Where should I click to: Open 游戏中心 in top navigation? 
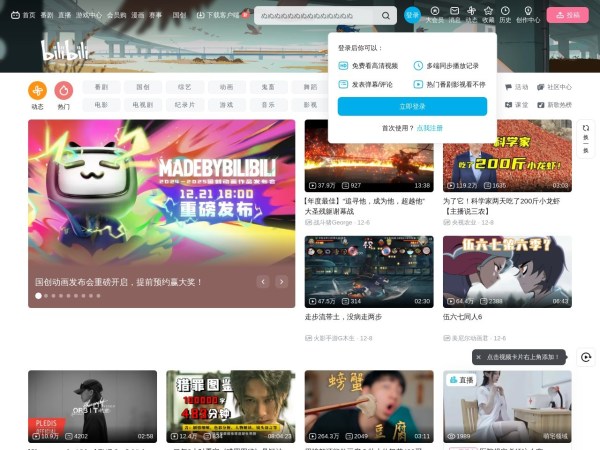(89, 16)
